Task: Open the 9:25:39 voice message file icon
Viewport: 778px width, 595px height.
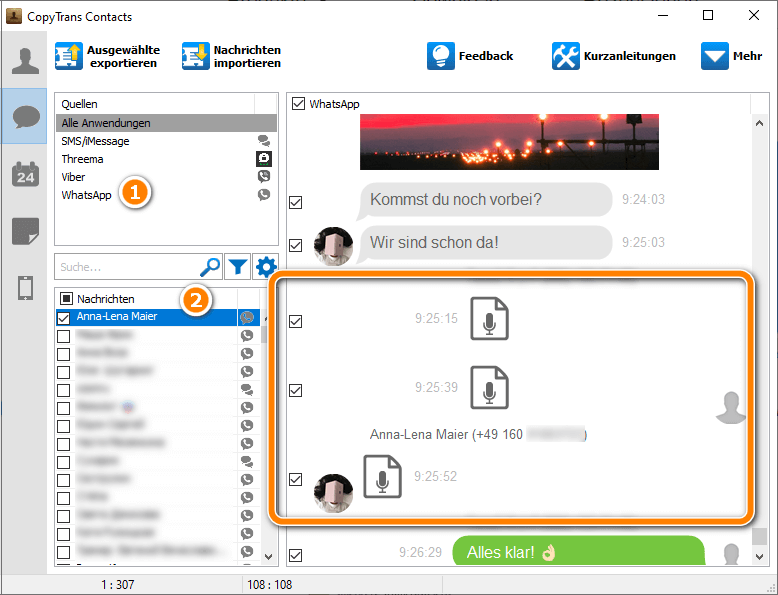Action: point(489,387)
